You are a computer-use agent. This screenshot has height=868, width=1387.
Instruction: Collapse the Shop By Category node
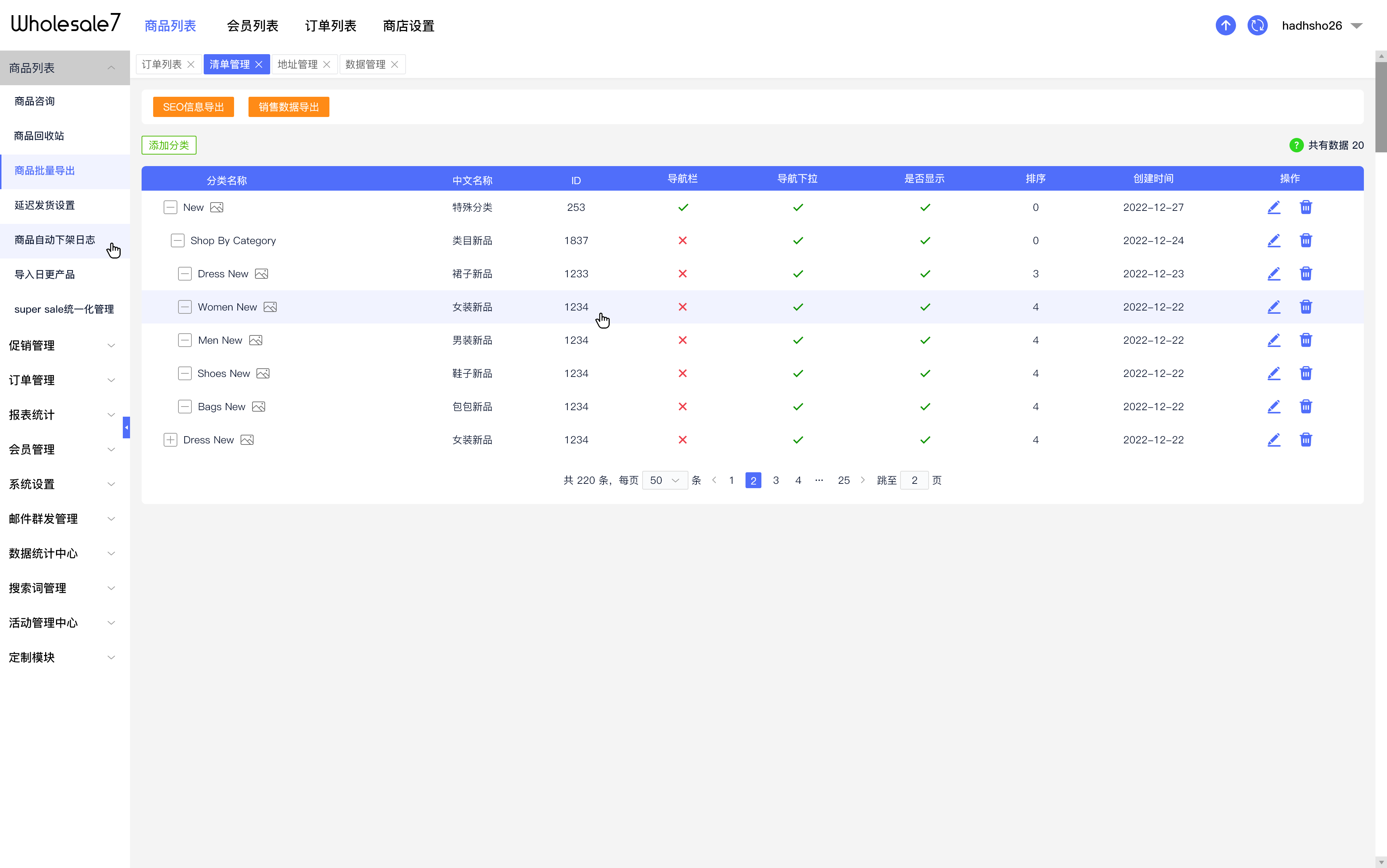177,240
